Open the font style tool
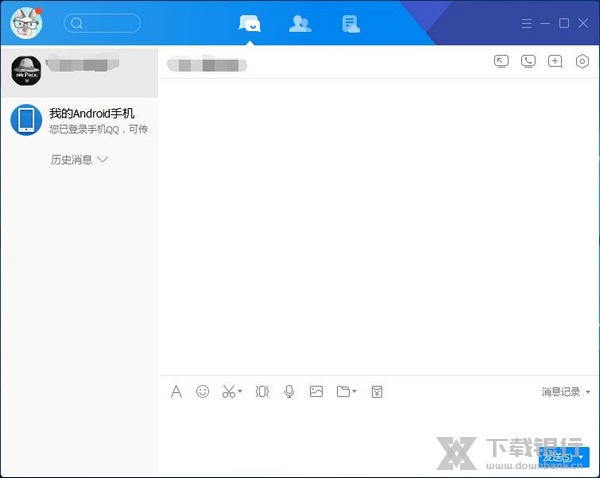 tap(176, 392)
